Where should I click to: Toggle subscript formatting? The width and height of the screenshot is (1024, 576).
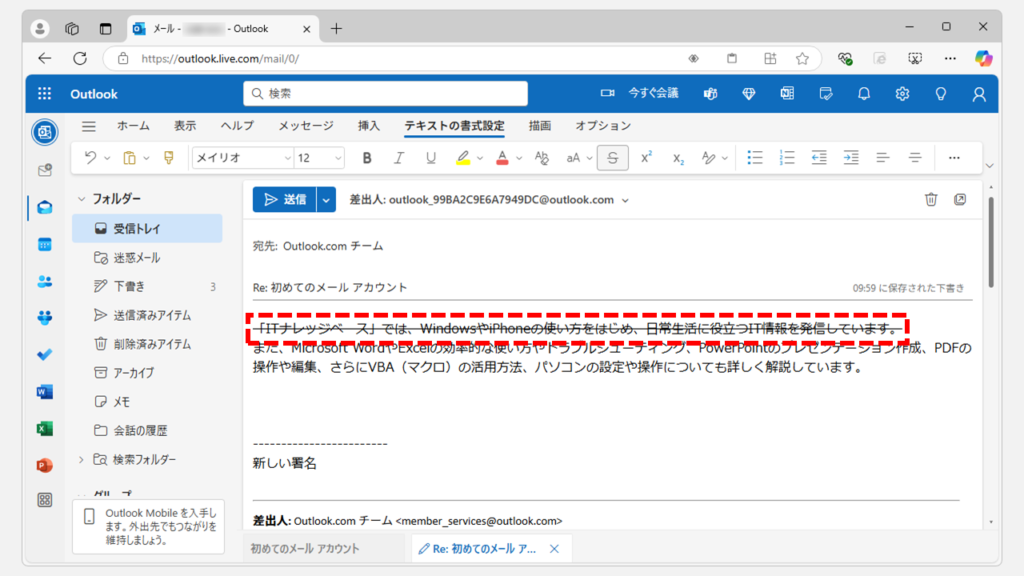pos(678,157)
